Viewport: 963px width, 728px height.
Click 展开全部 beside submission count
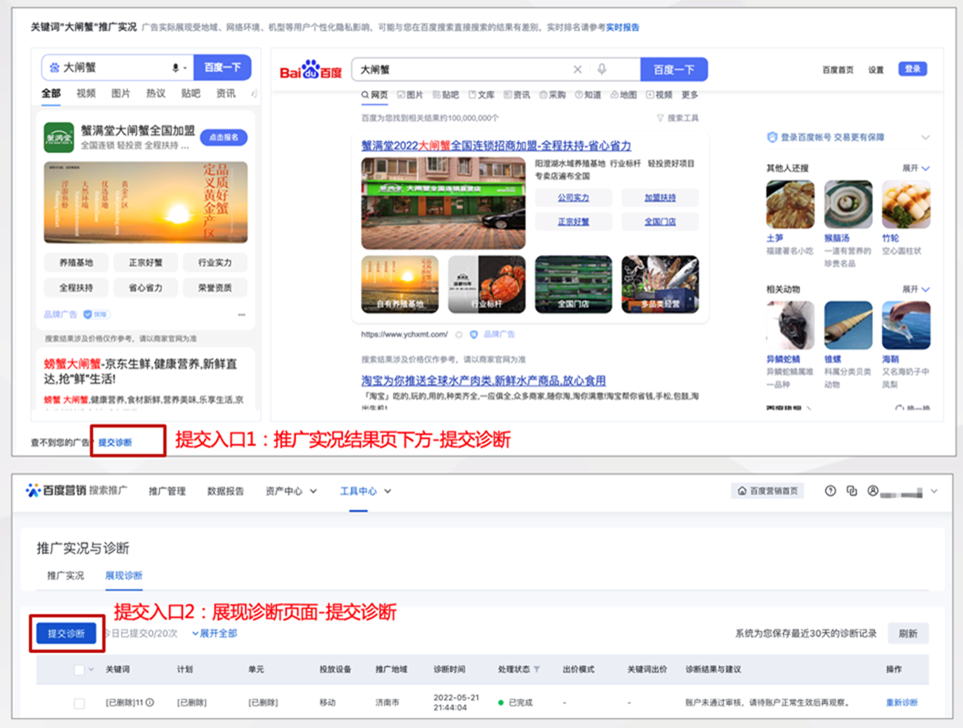(x=214, y=633)
